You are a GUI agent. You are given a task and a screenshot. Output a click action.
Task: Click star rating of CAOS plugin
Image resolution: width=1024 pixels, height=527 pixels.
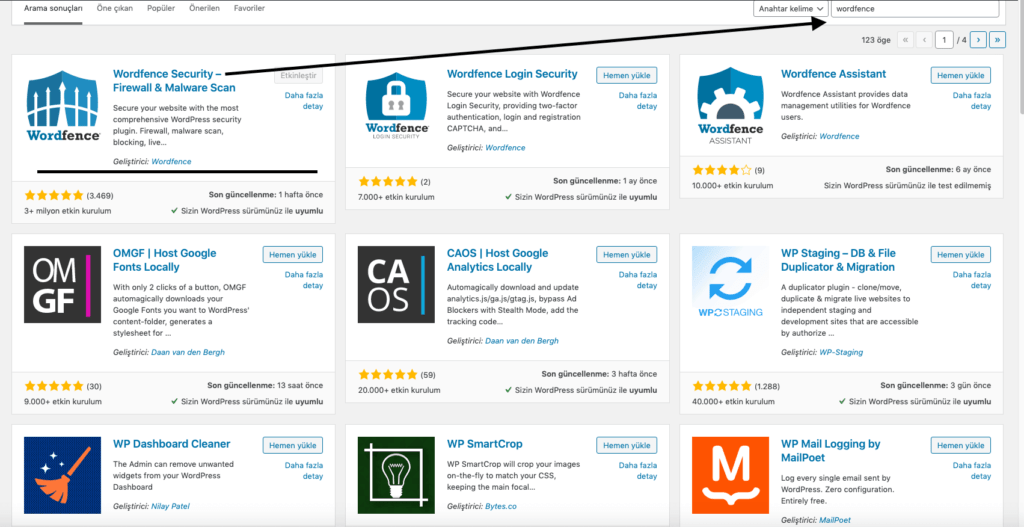388,375
